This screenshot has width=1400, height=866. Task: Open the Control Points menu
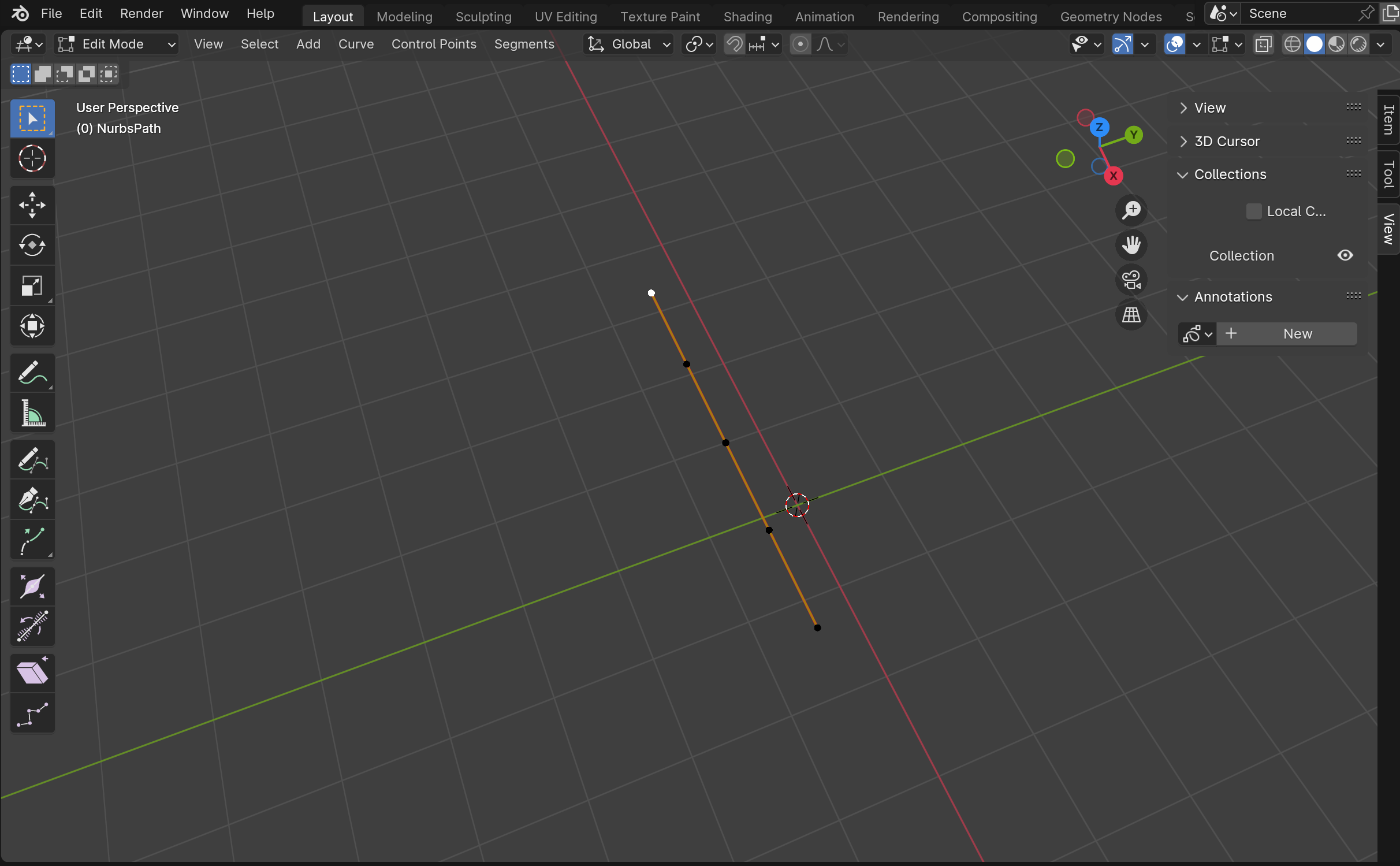coord(434,44)
